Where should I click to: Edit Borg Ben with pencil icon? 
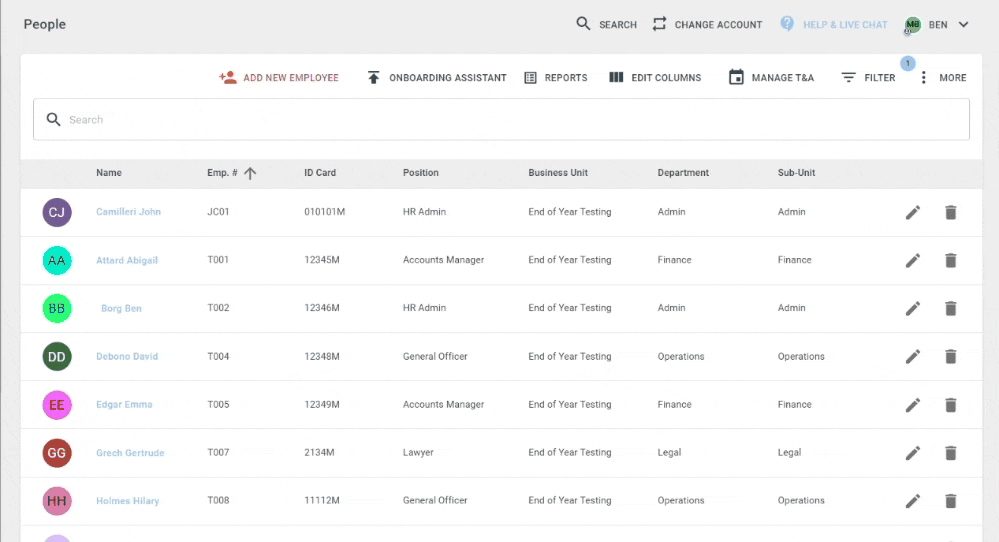913,308
